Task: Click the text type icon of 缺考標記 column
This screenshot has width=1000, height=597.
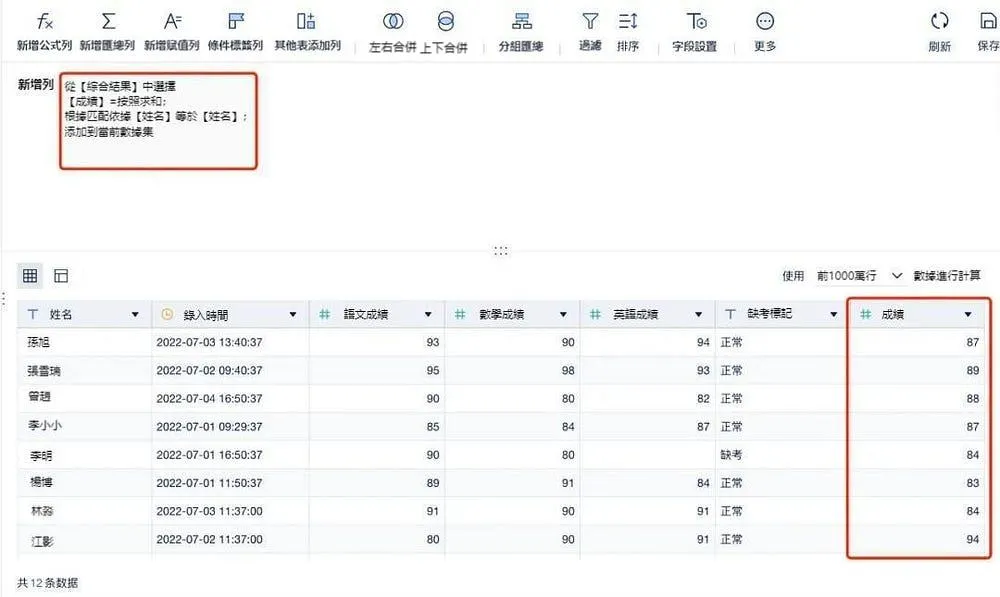Action: tap(731, 314)
